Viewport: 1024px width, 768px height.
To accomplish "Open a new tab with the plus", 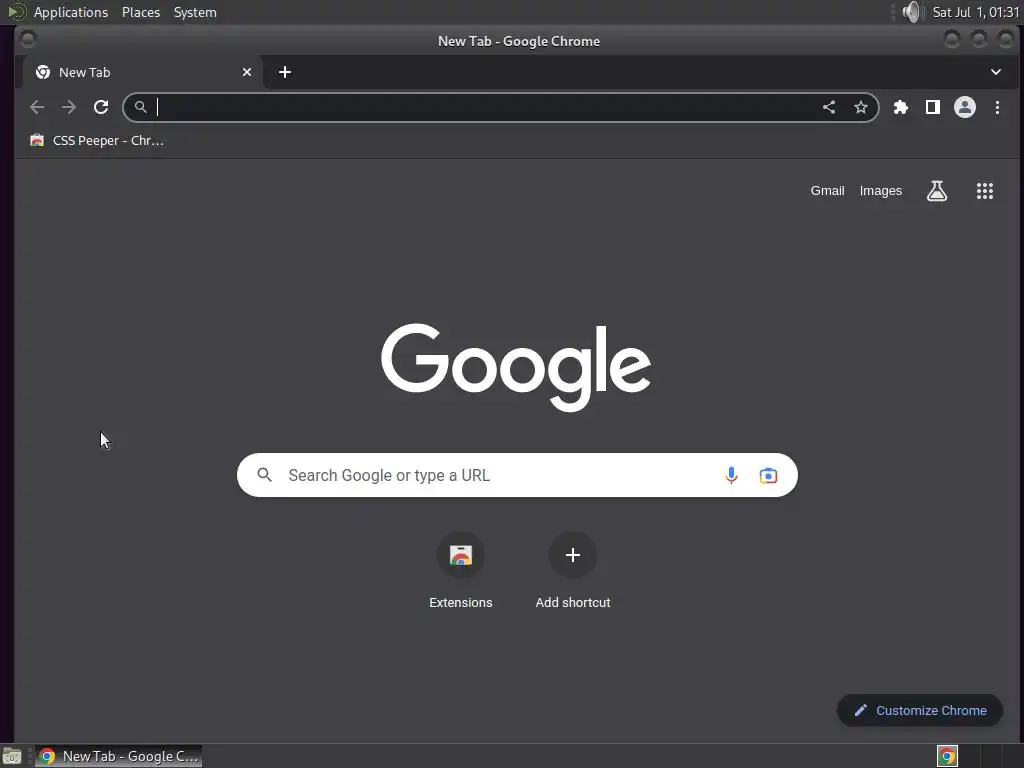I will pyautogui.click(x=285, y=72).
